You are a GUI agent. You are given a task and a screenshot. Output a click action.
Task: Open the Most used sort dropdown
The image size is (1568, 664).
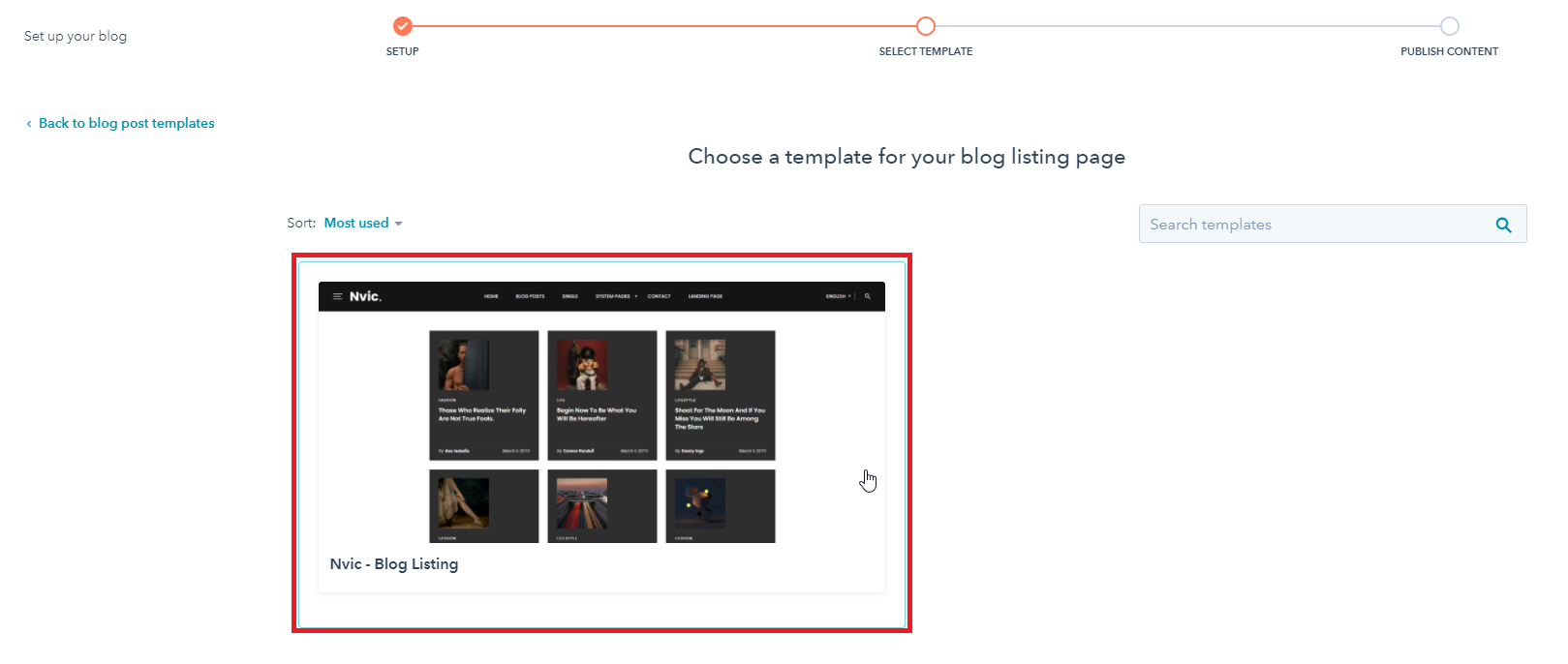point(363,223)
